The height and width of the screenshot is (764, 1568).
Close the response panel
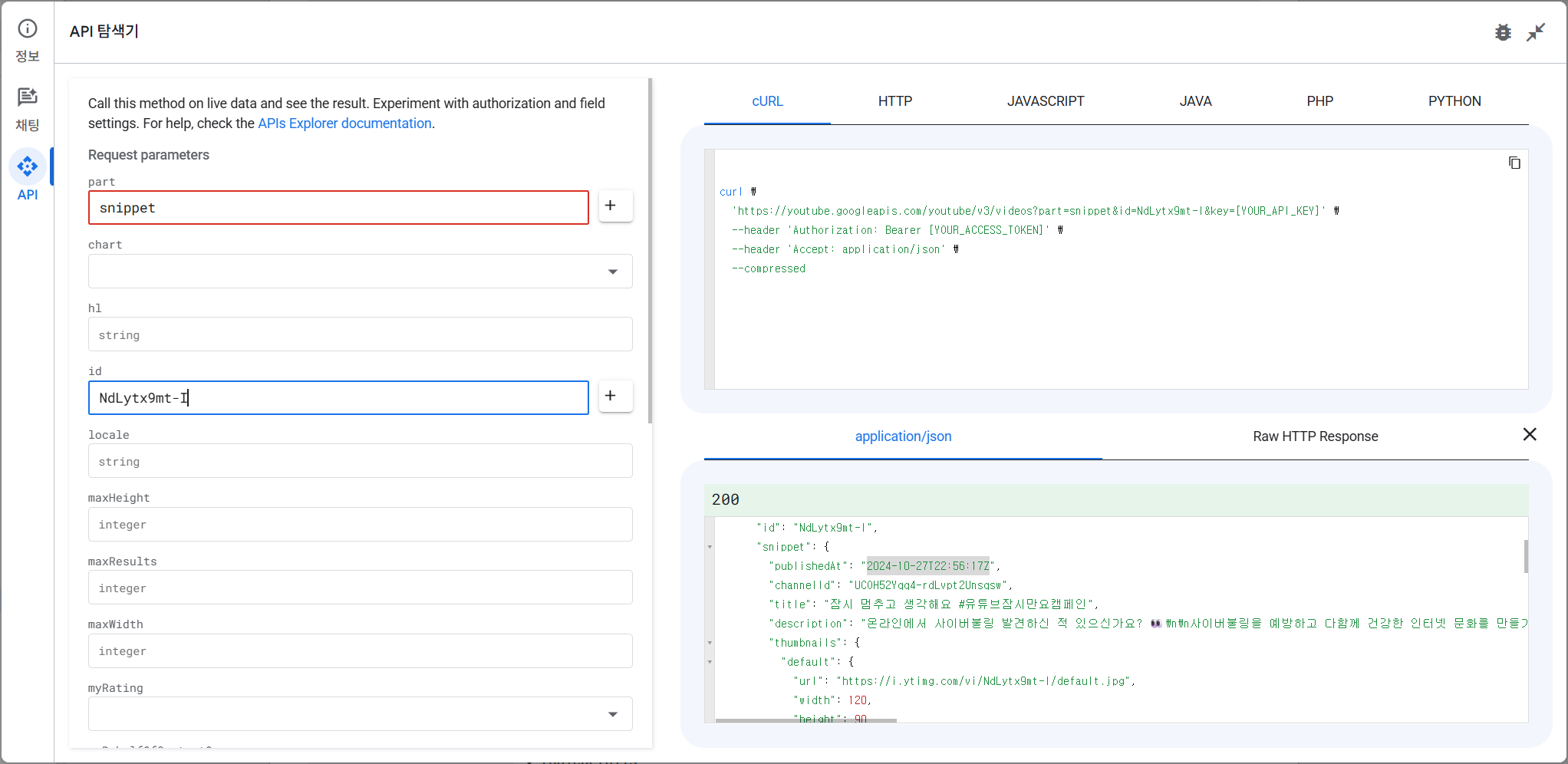point(1530,435)
